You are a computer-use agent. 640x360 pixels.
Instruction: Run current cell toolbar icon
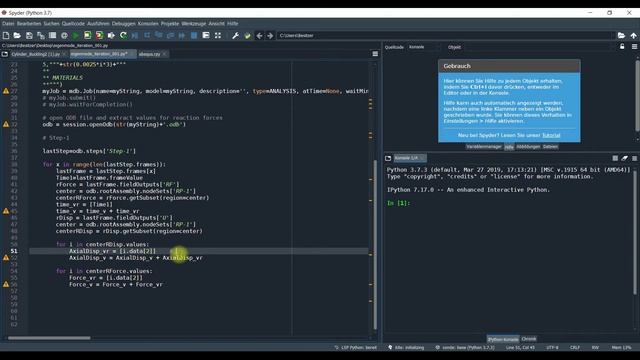88,36
